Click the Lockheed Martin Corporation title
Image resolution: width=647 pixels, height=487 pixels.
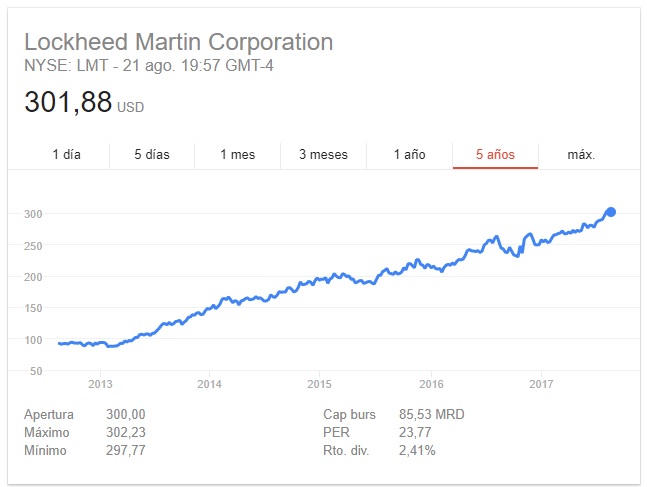coord(178,43)
